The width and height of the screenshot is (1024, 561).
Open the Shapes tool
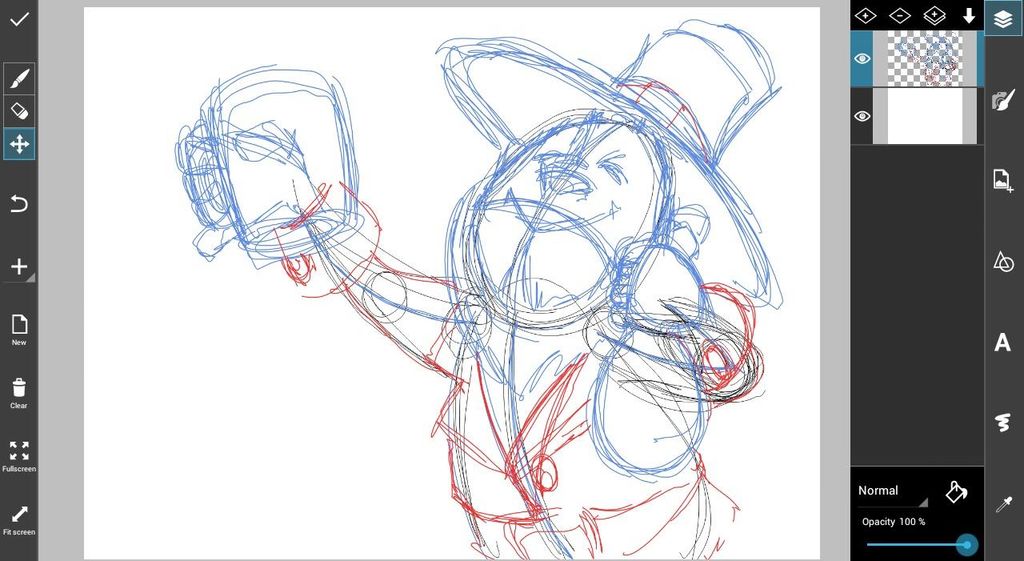[1003, 261]
